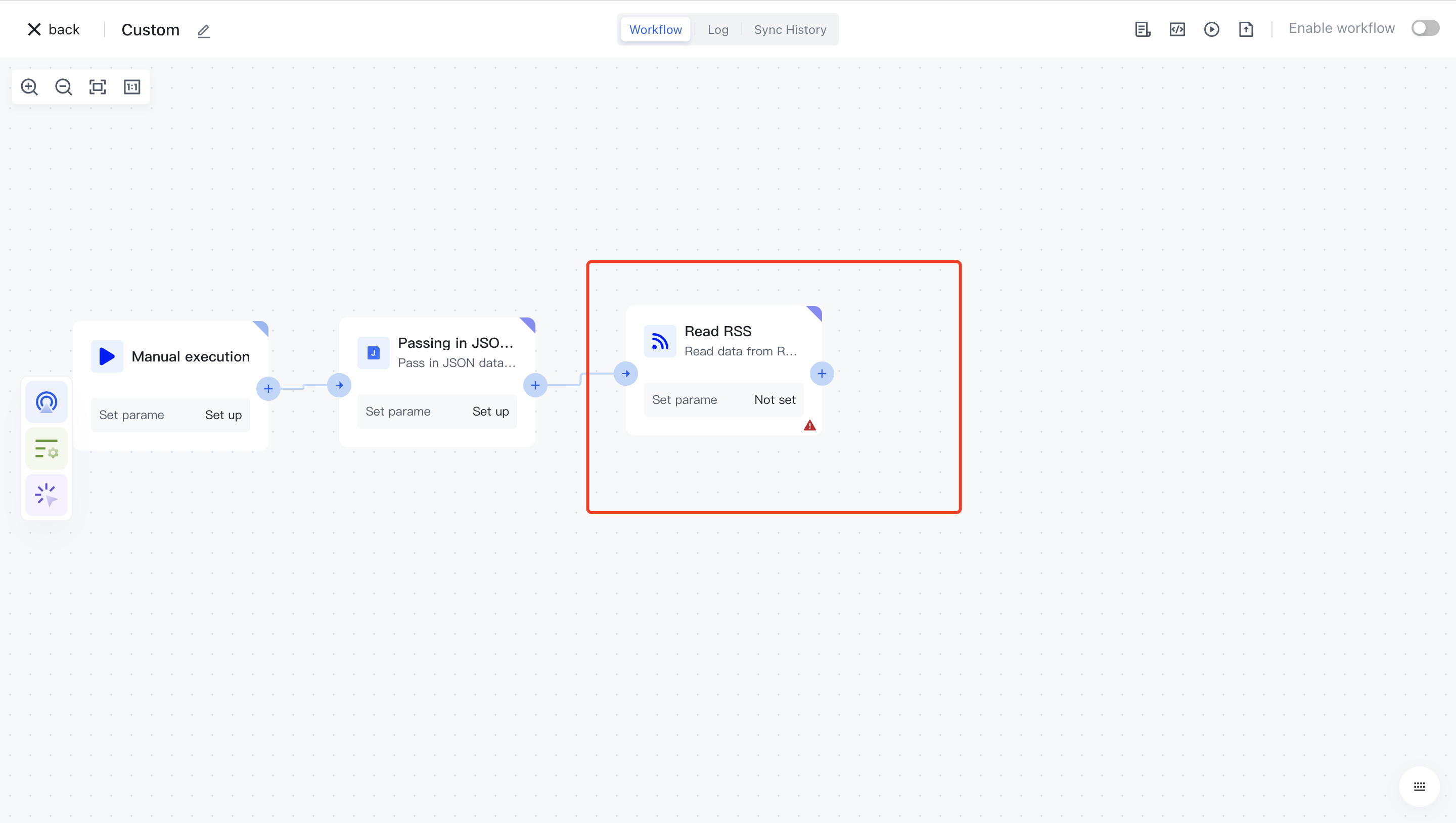Screen dimensions: 1456x823
Task: Click Not set on Read RSS node
Action: (x=775, y=400)
